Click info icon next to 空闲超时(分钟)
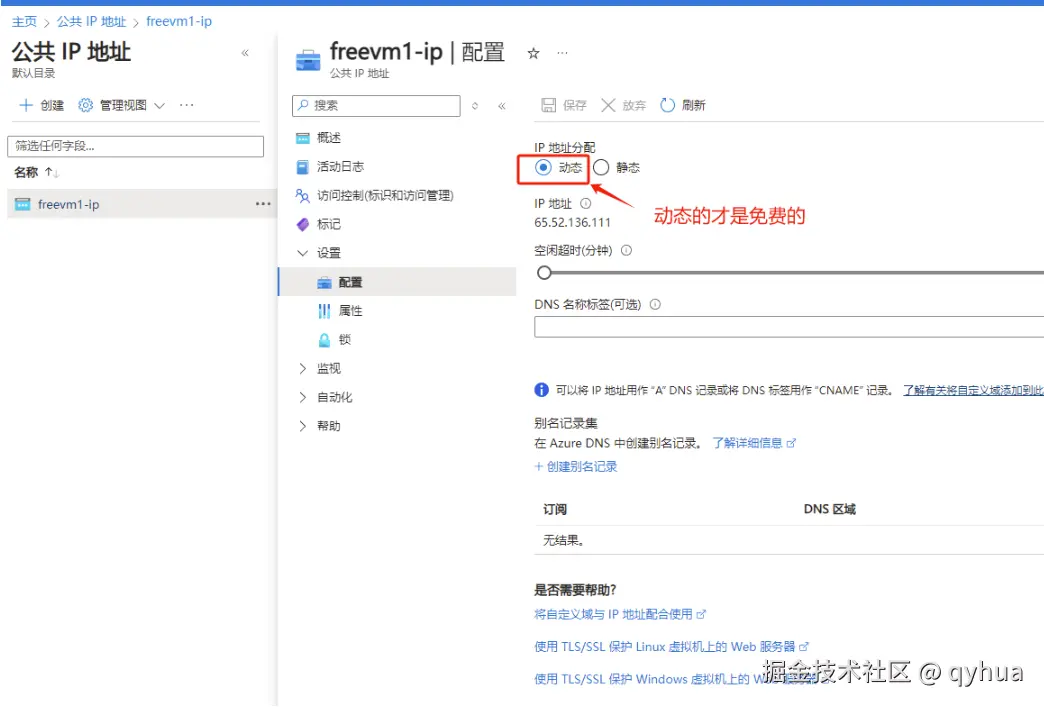The width and height of the screenshot is (1044, 707). (627, 250)
